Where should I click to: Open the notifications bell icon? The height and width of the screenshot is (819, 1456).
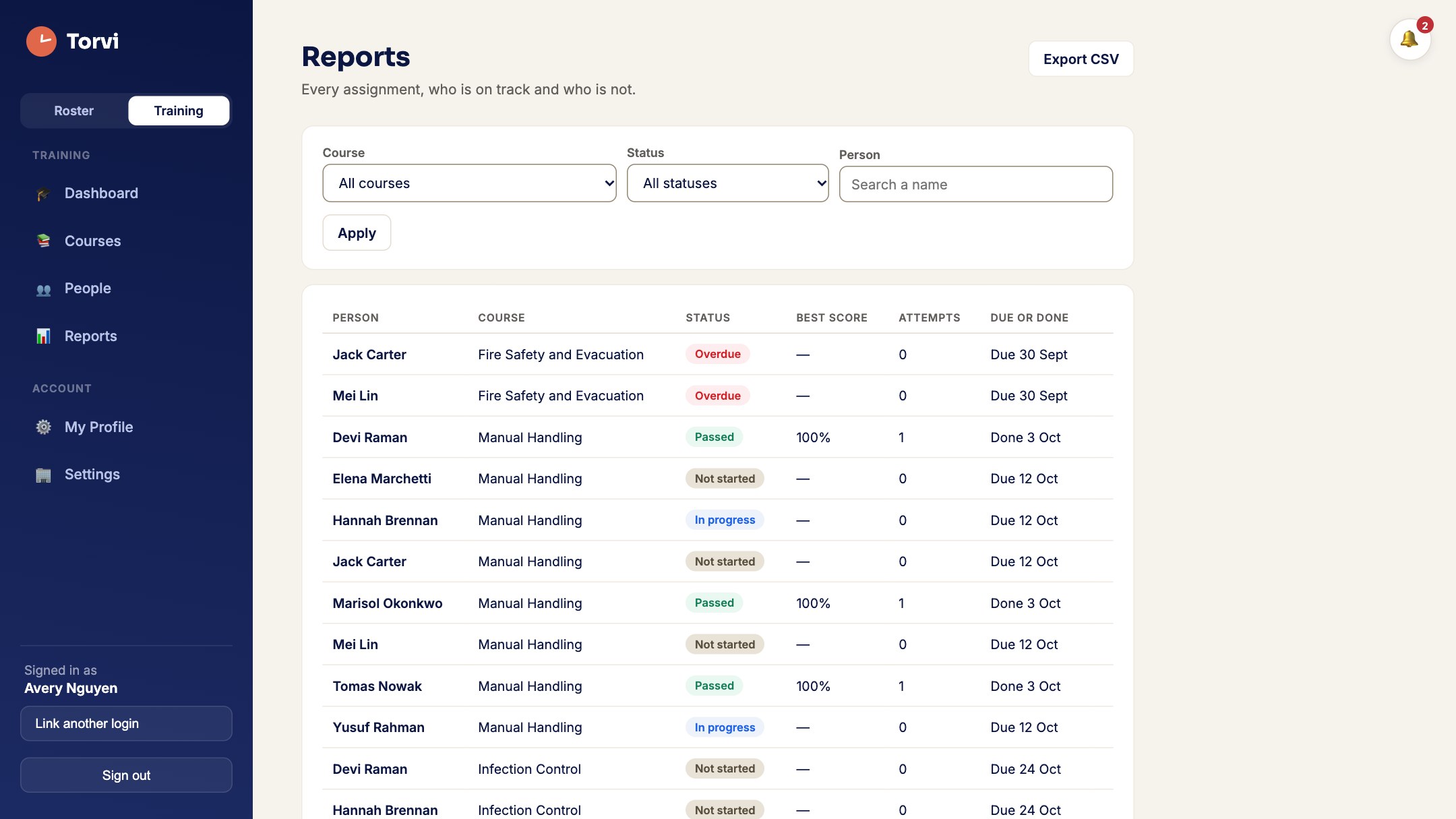click(1409, 39)
